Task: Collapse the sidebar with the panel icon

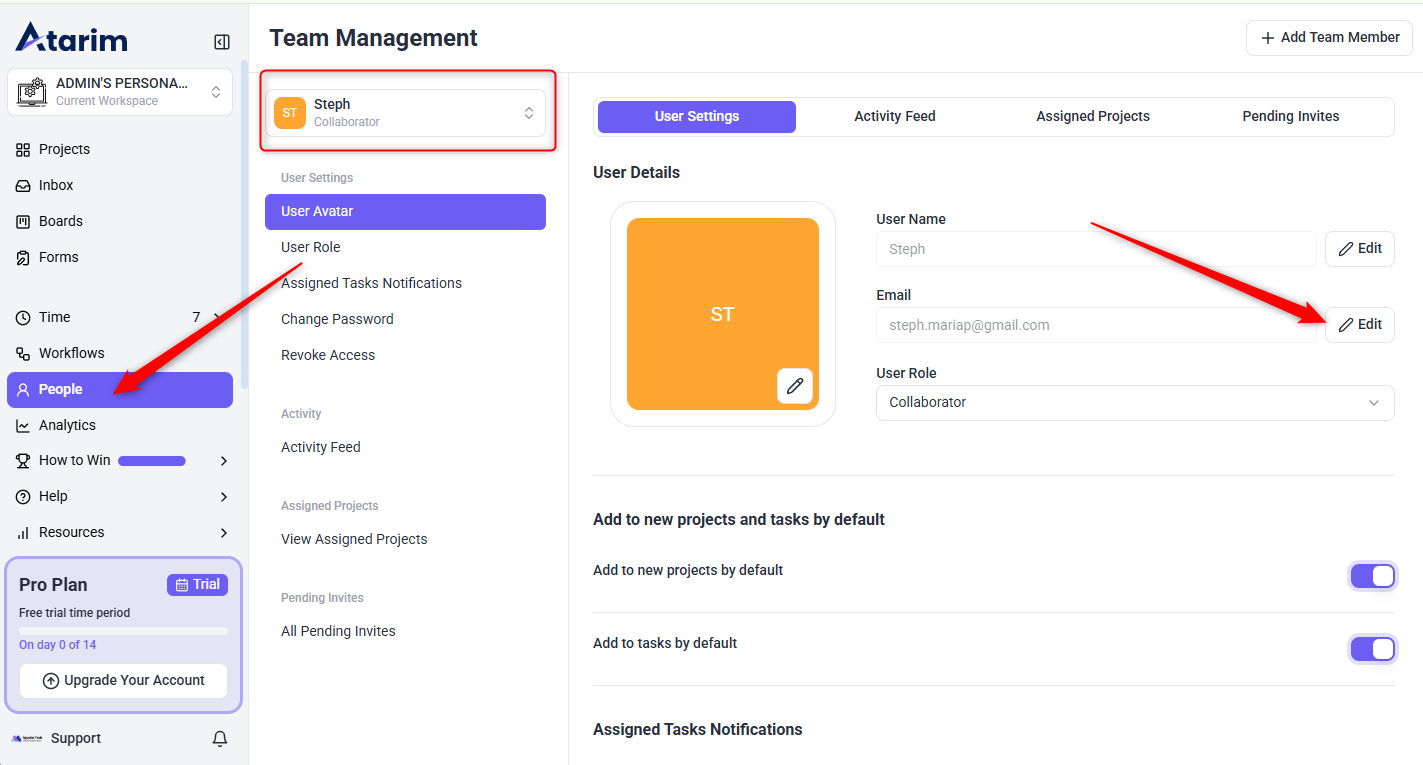Action: coord(222,42)
